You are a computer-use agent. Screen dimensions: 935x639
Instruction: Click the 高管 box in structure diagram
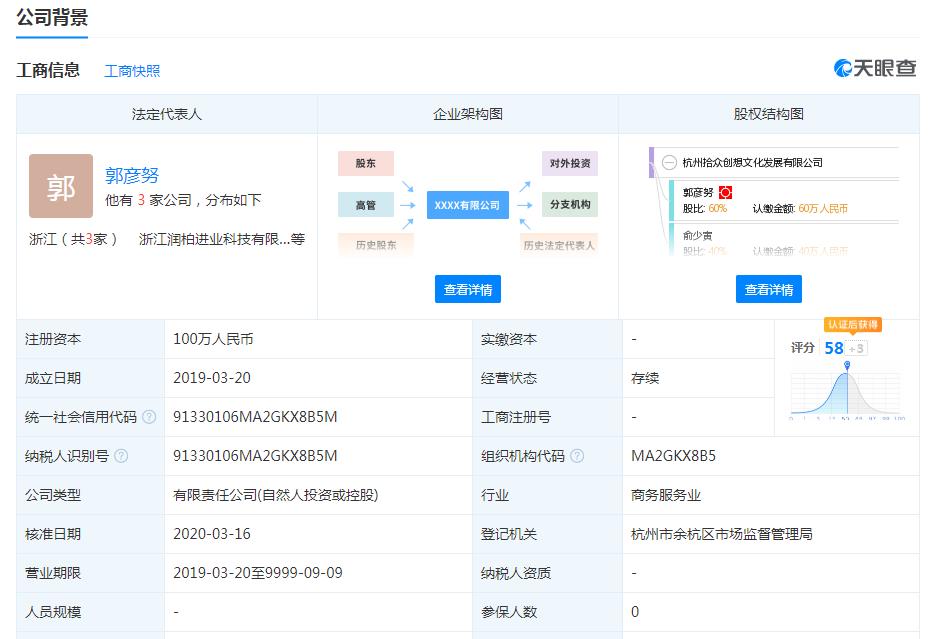(x=366, y=205)
